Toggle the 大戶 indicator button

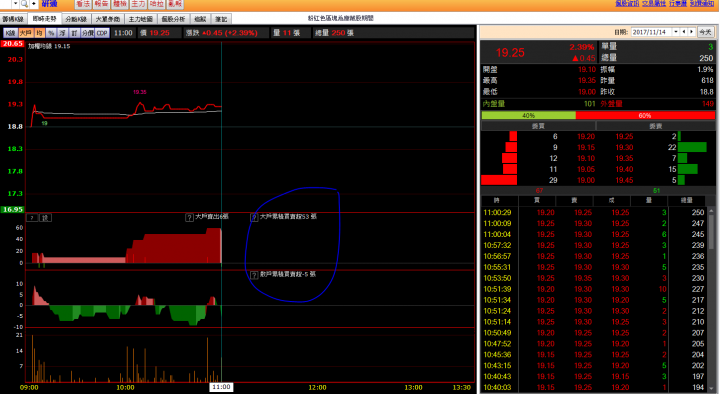click(26, 33)
